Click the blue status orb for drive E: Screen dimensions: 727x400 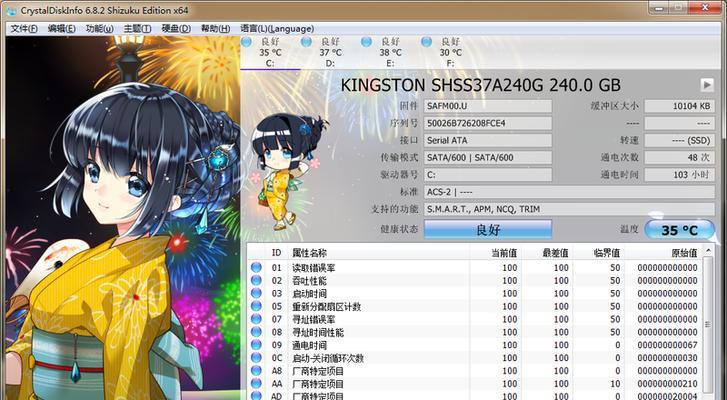coord(366,42)
